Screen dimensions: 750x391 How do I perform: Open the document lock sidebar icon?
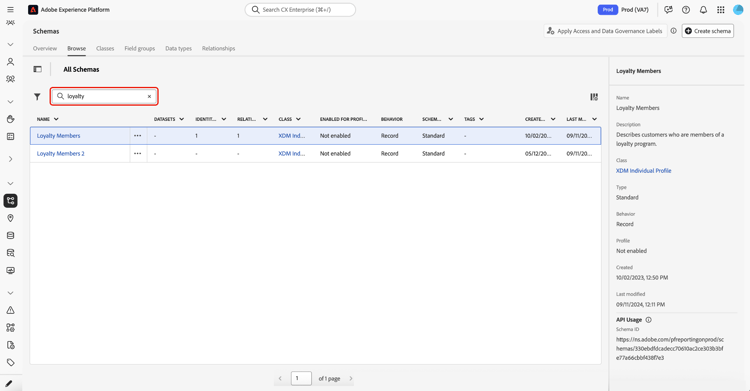(x=10, y=345)
